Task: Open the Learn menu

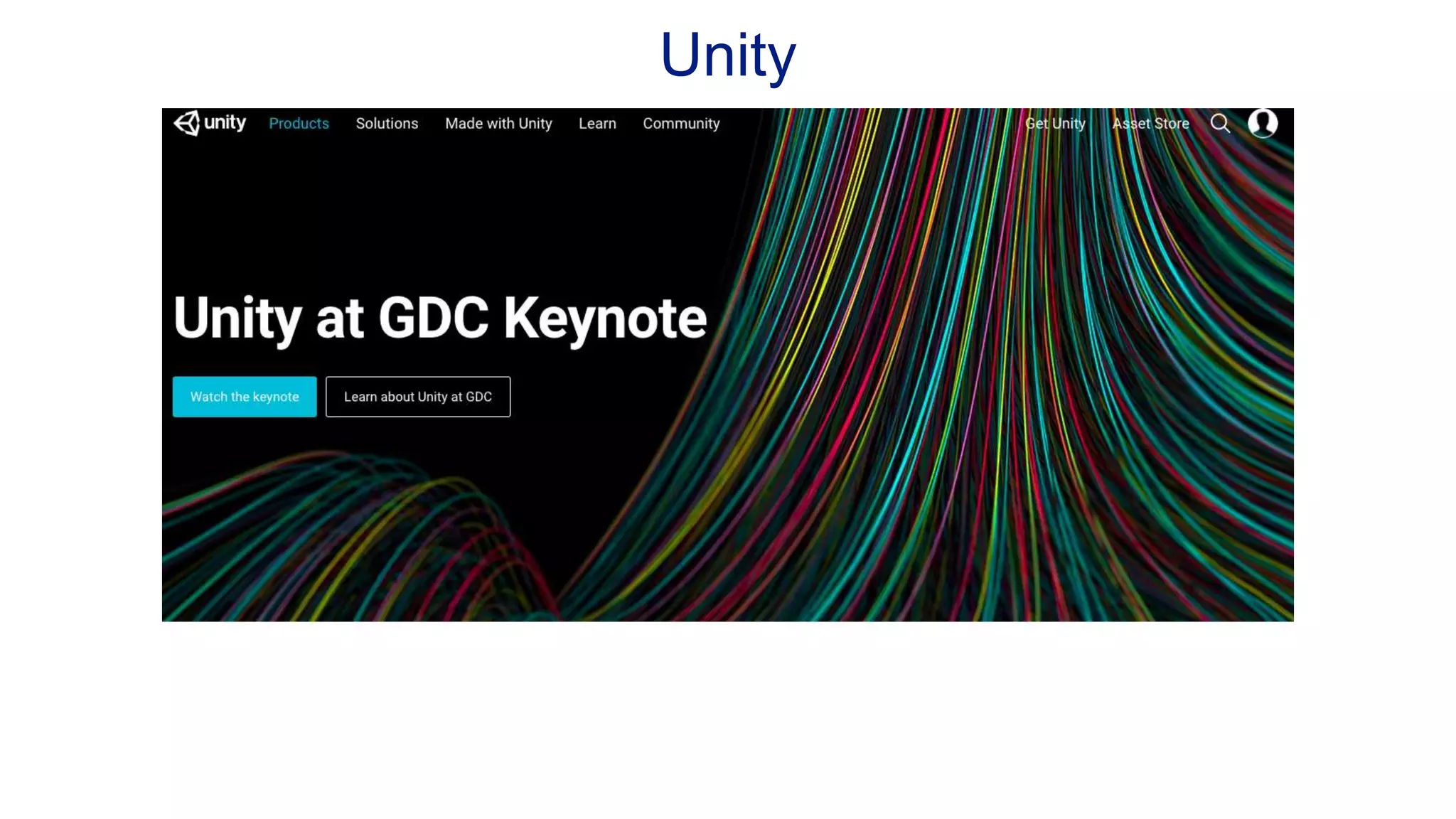Action: [x=597, y=124]
